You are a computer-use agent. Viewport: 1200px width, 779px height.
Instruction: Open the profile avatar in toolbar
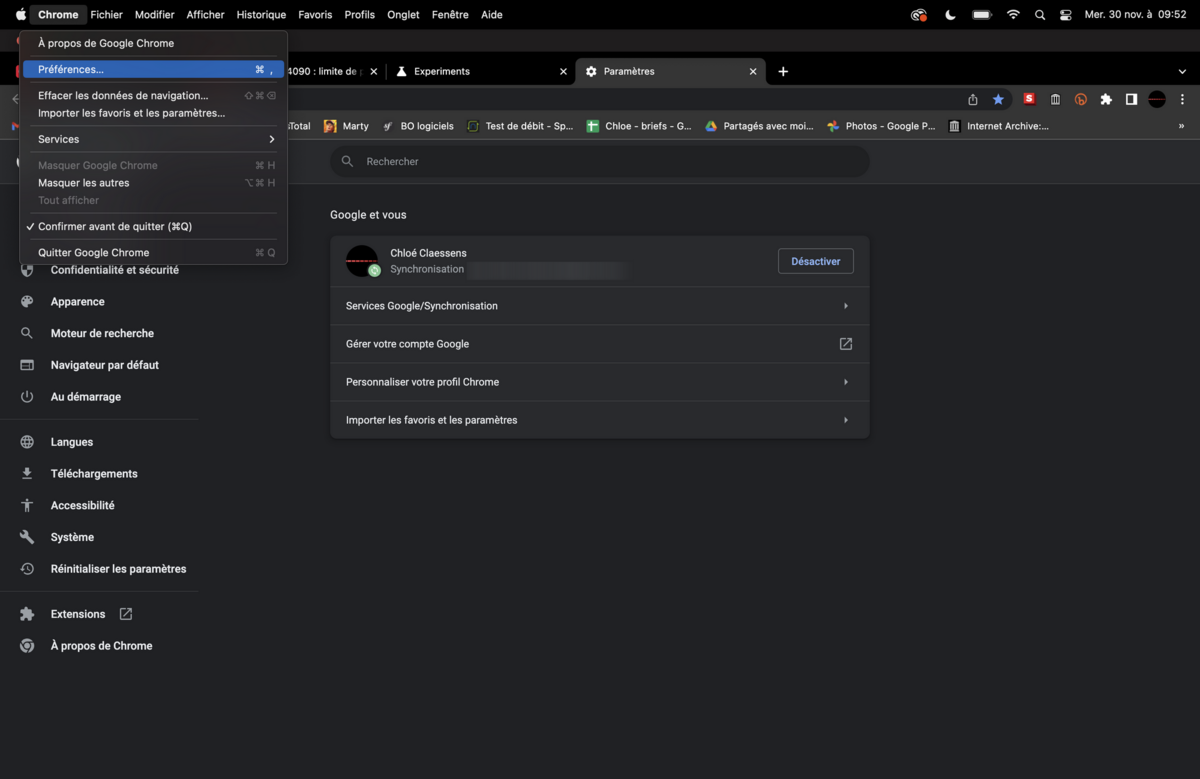click(1157, 99)
